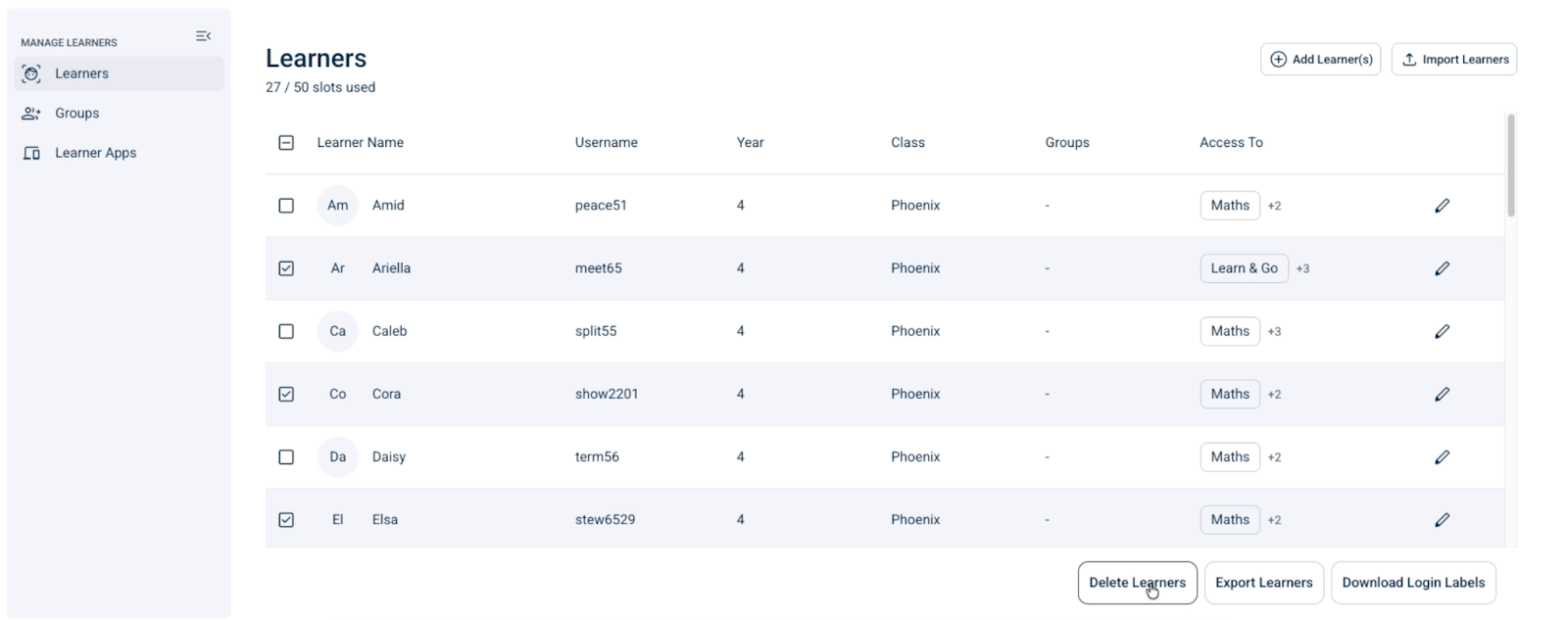Open the edit pencil for Caleb

(1442, 331)
